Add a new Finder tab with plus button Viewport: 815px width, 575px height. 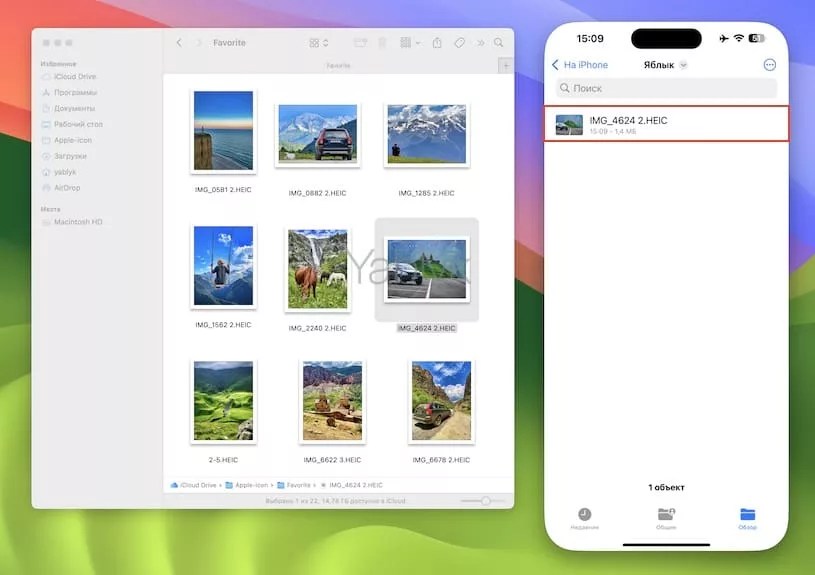click(506, 66)
